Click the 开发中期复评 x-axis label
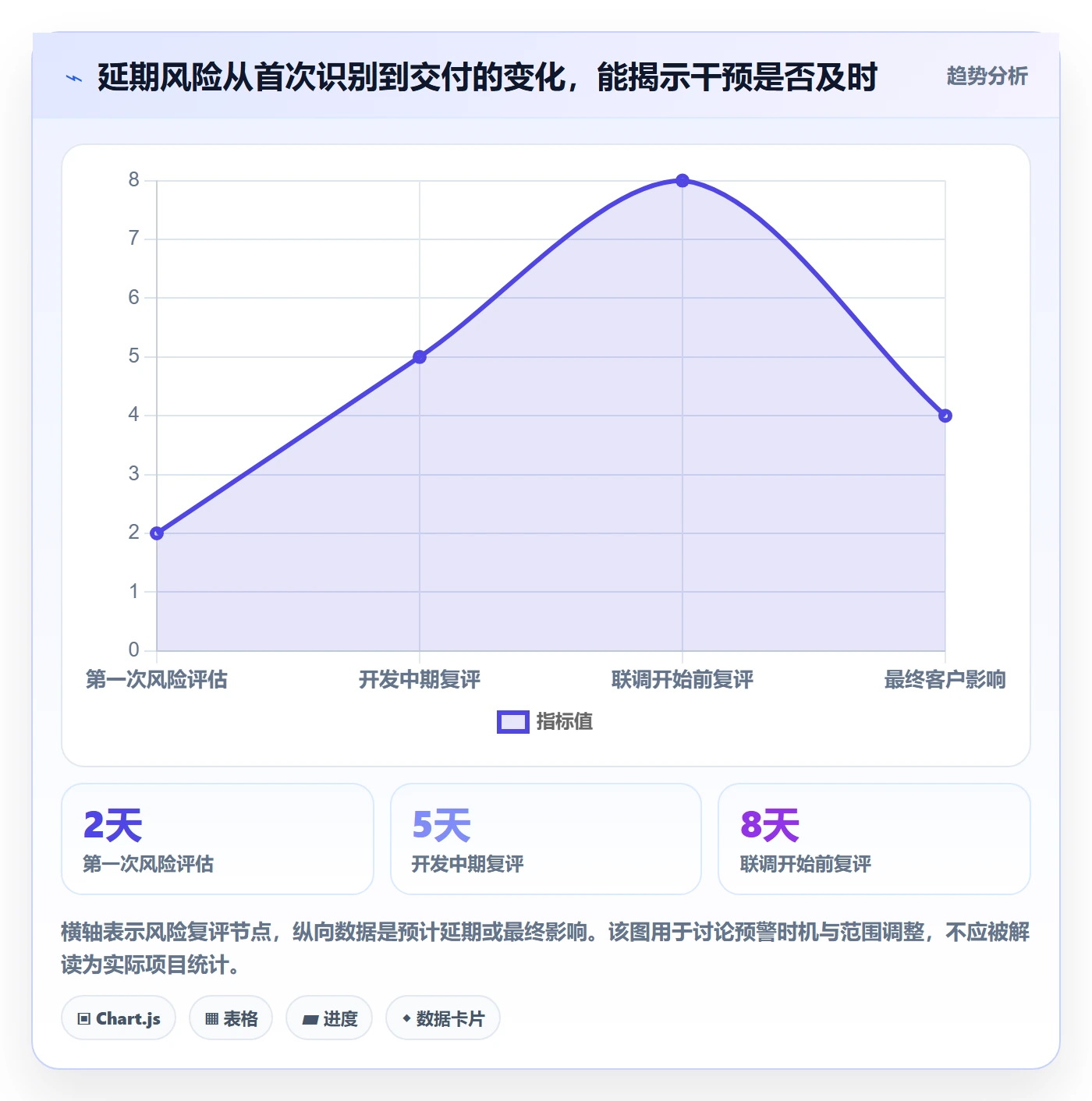This screenshot has width=1092, height=1101. 420,679
